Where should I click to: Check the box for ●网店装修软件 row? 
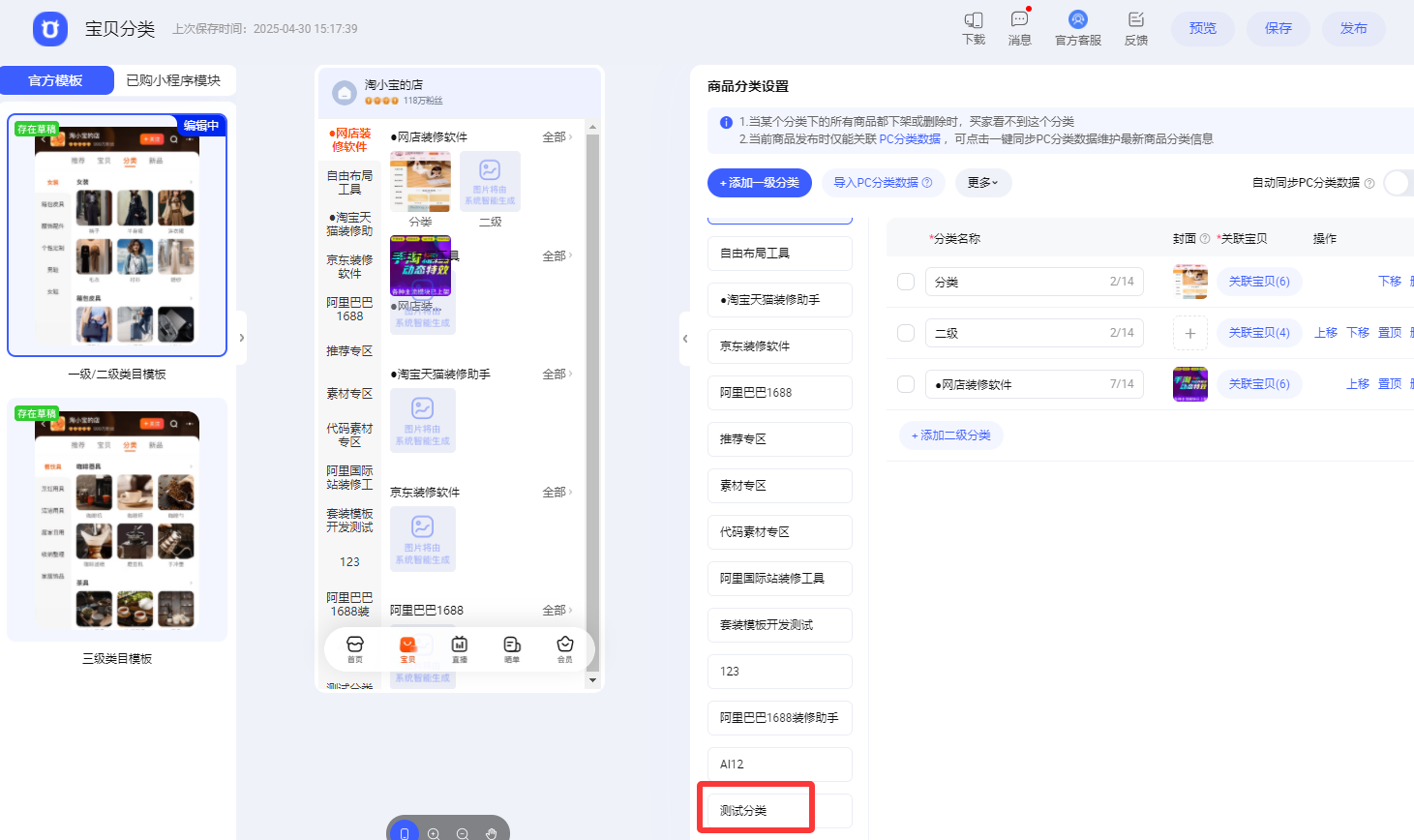(x=906, y=384)
